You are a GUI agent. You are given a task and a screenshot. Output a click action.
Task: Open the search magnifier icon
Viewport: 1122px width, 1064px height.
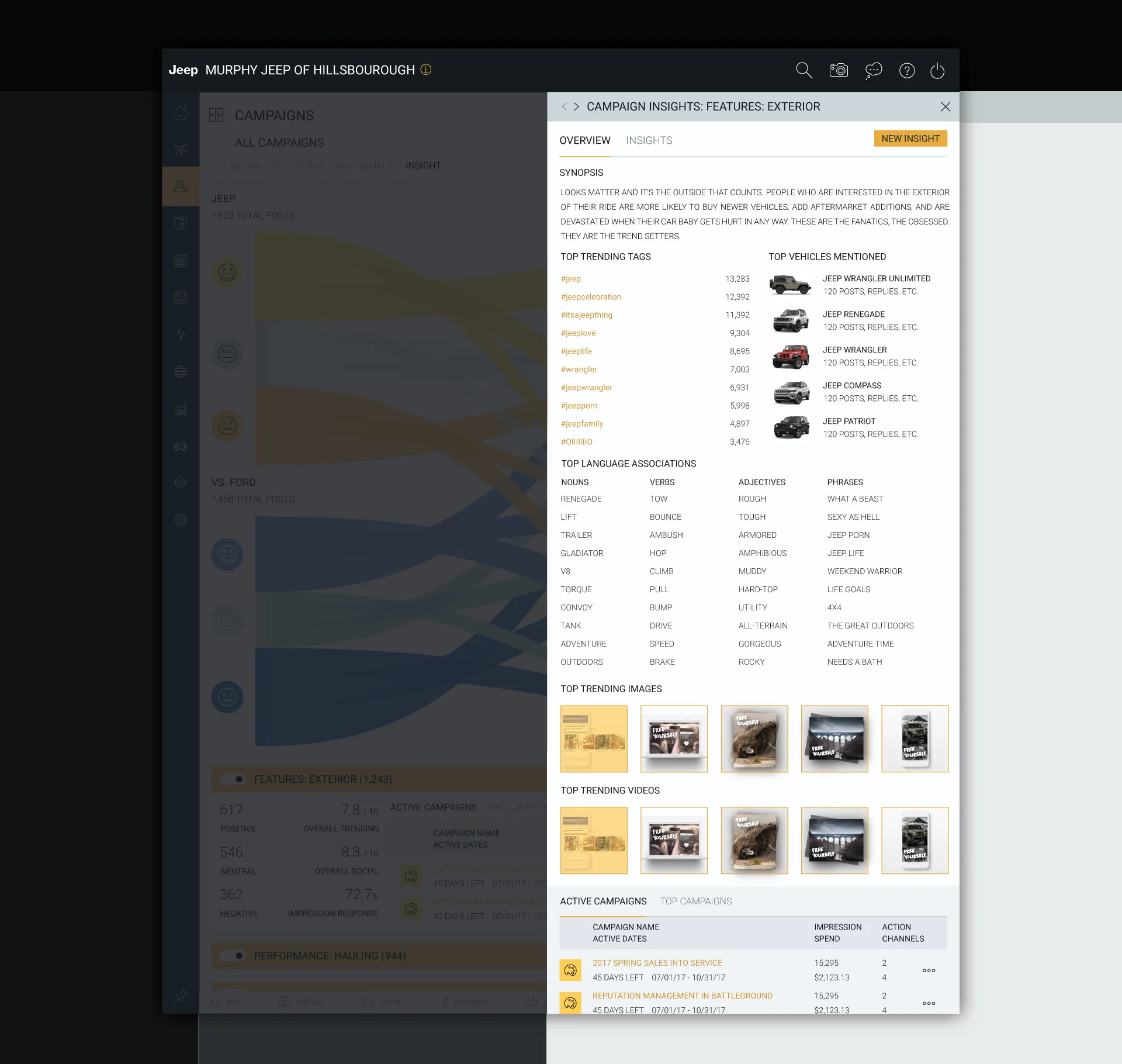pos(804,70)
